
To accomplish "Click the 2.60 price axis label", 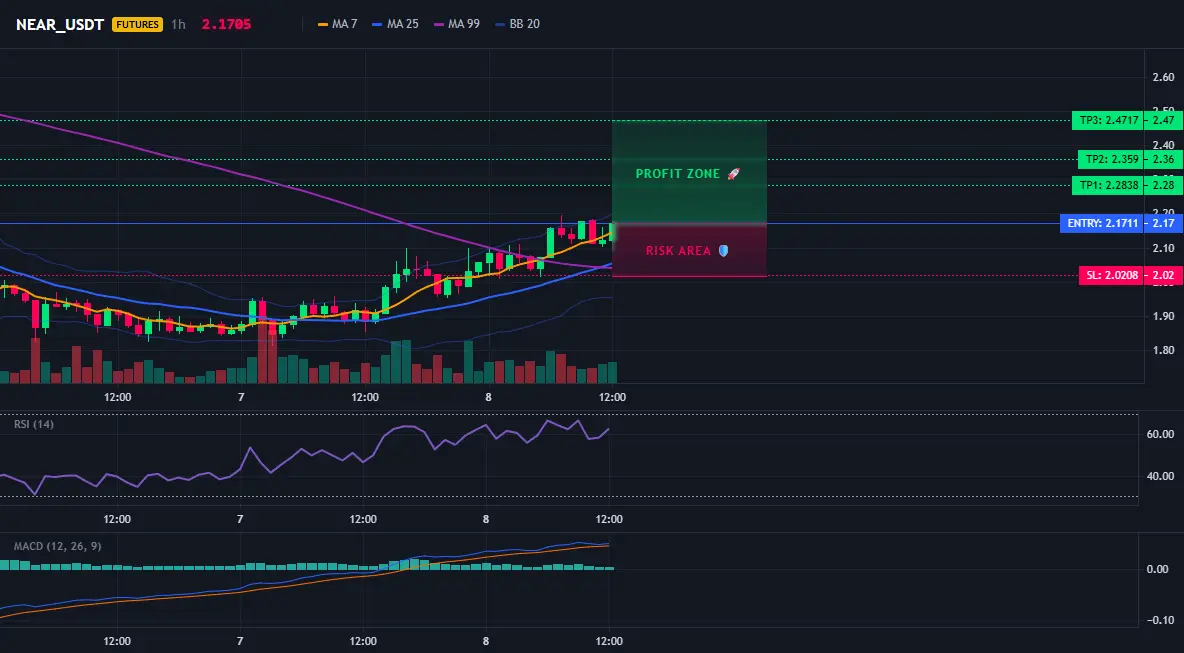I will pyautogui.click(x=1163, y=77).
